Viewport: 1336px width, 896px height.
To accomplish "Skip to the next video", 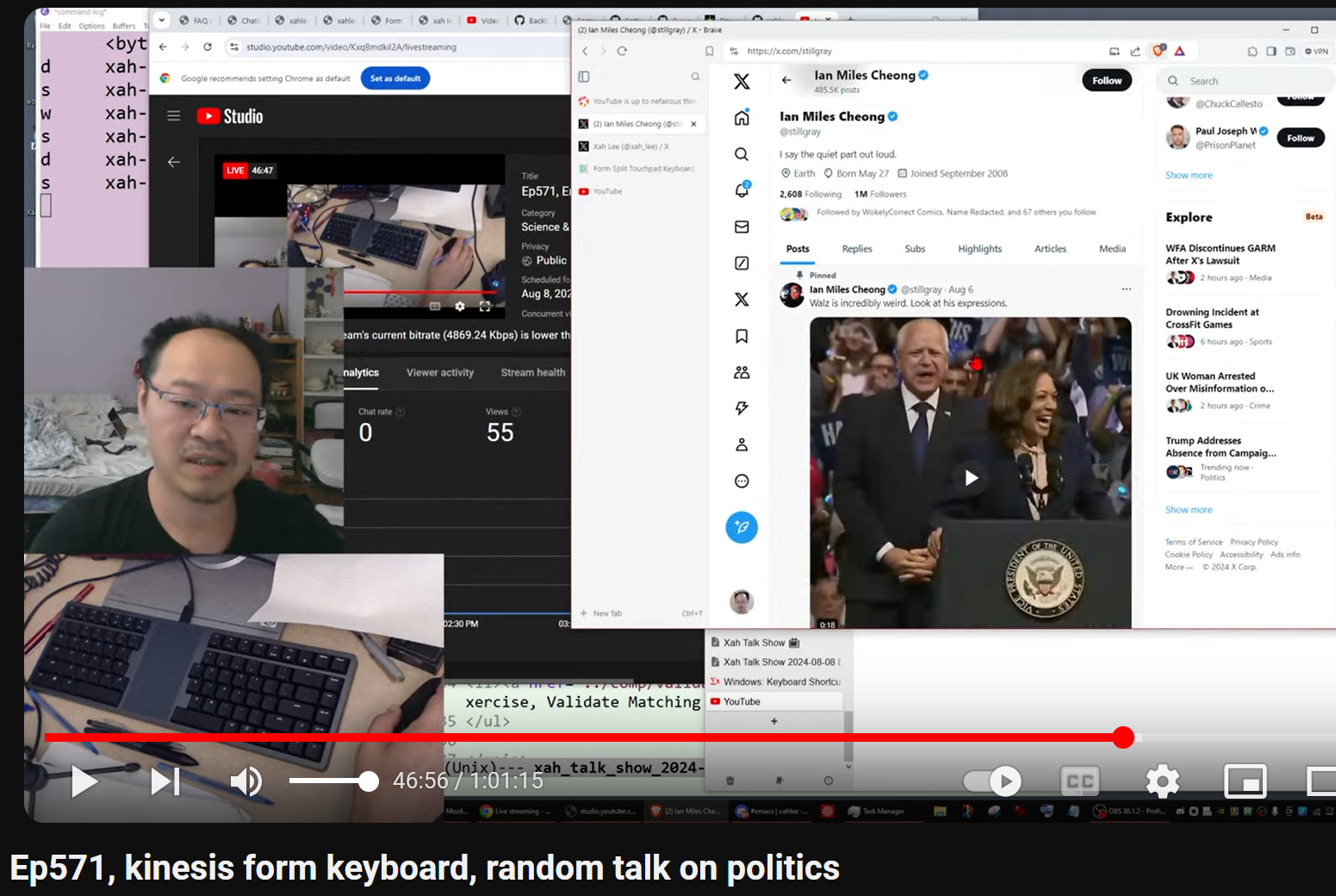I will click(x=165, y=781).
